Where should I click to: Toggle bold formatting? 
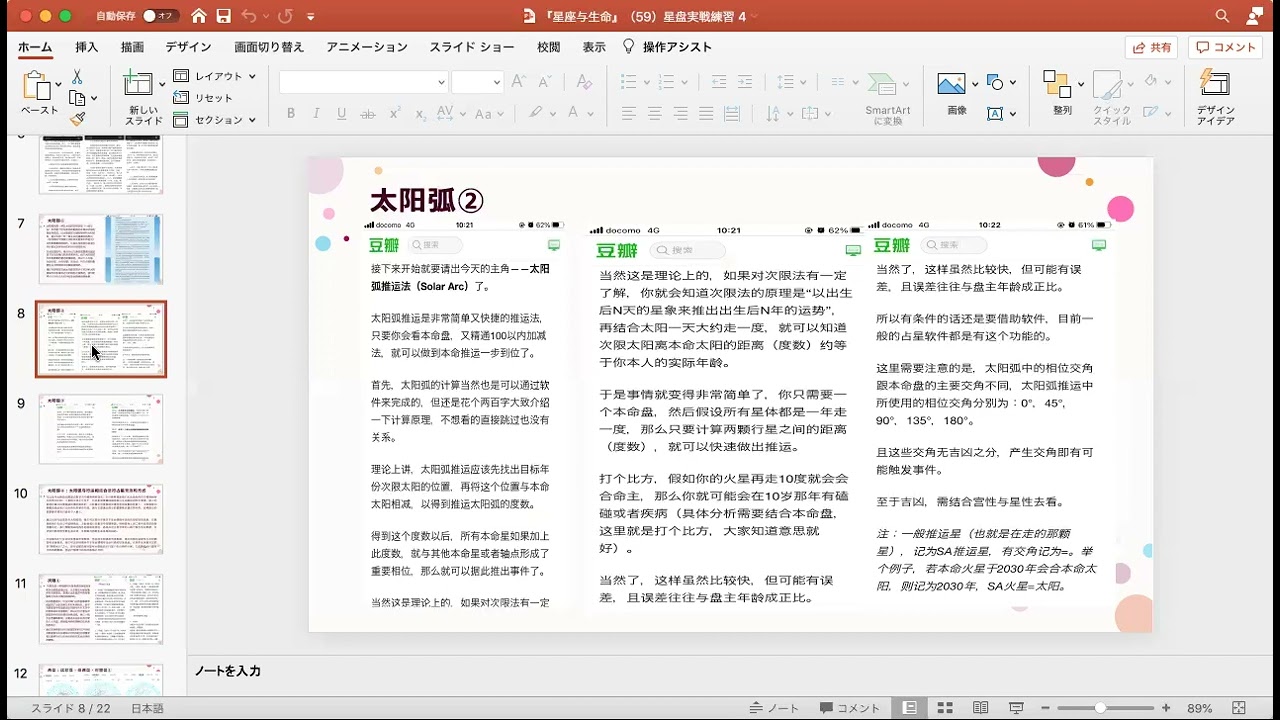pos(291,114)
